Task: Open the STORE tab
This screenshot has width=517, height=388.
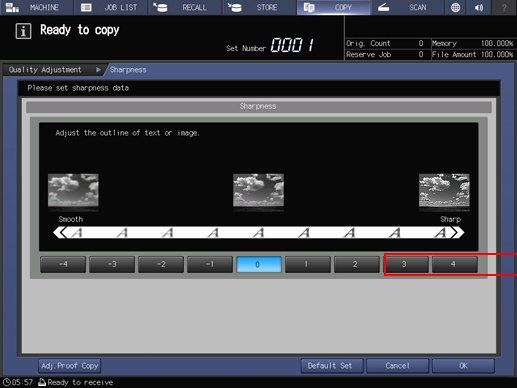Action: tap(259, 7)
